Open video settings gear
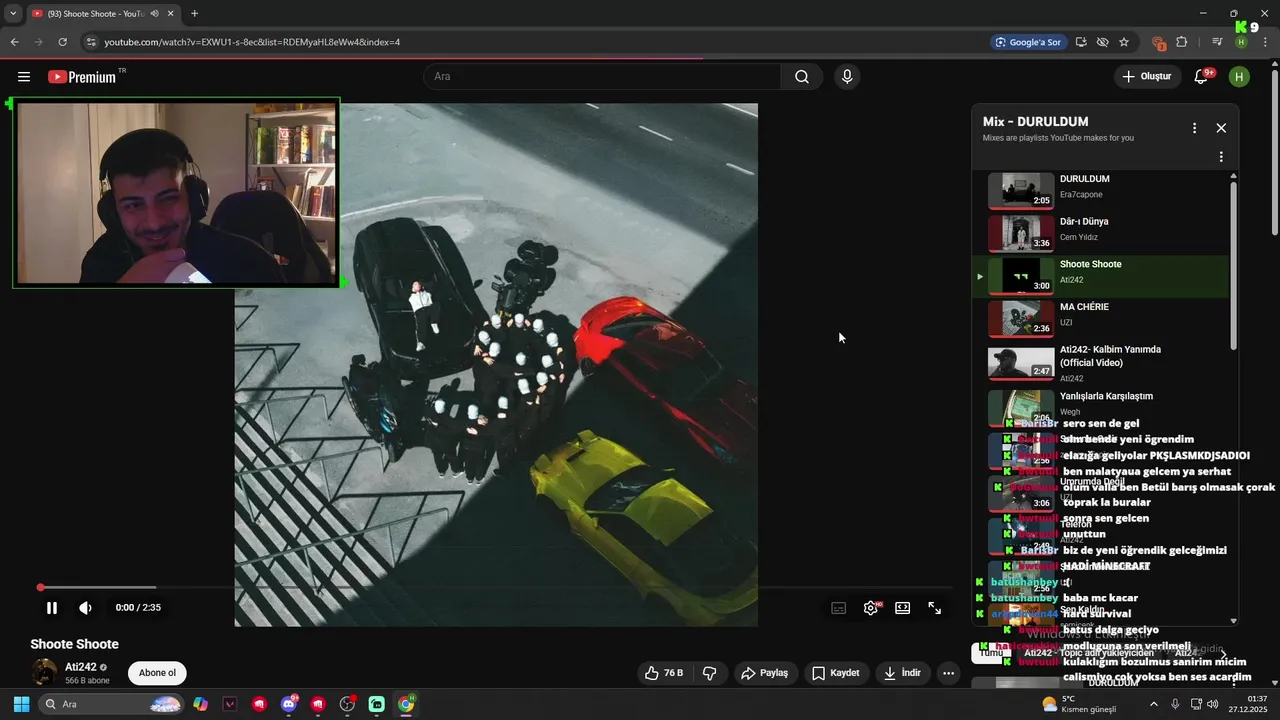 click(871, 608)
